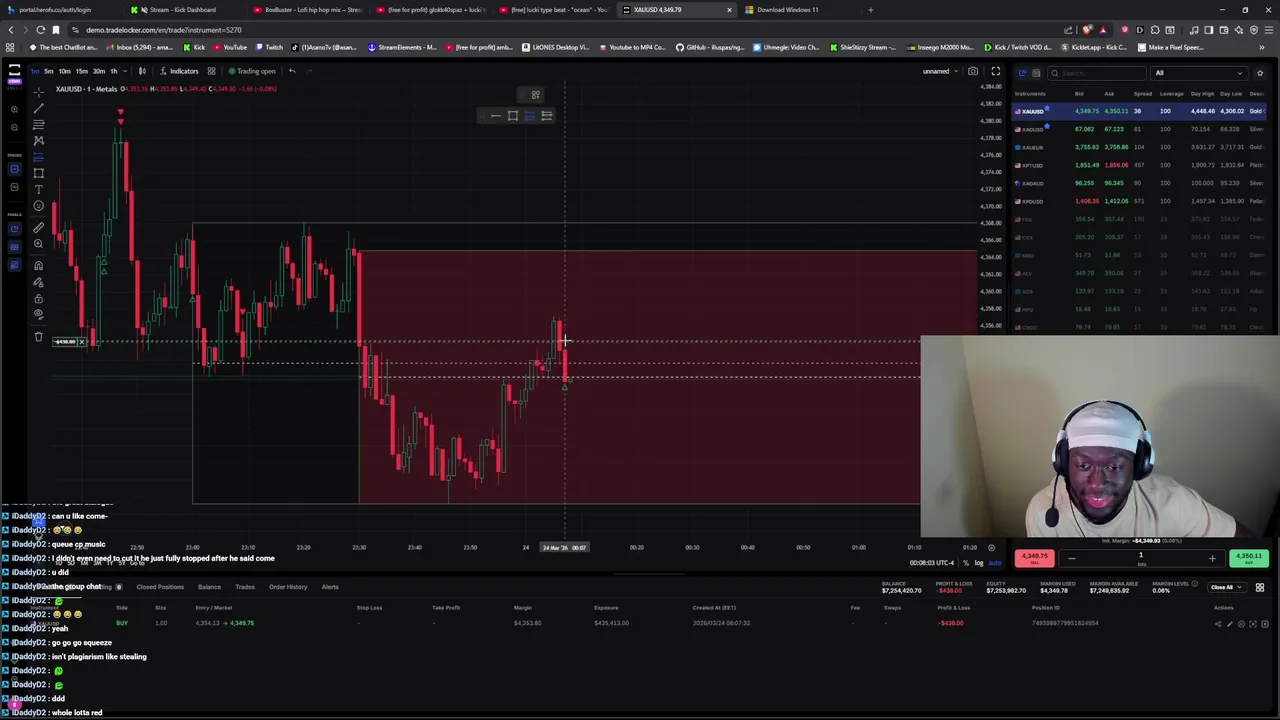Click zoom in magnifier in far-left sidebar

pyautogui.click(x=14, y=110)
